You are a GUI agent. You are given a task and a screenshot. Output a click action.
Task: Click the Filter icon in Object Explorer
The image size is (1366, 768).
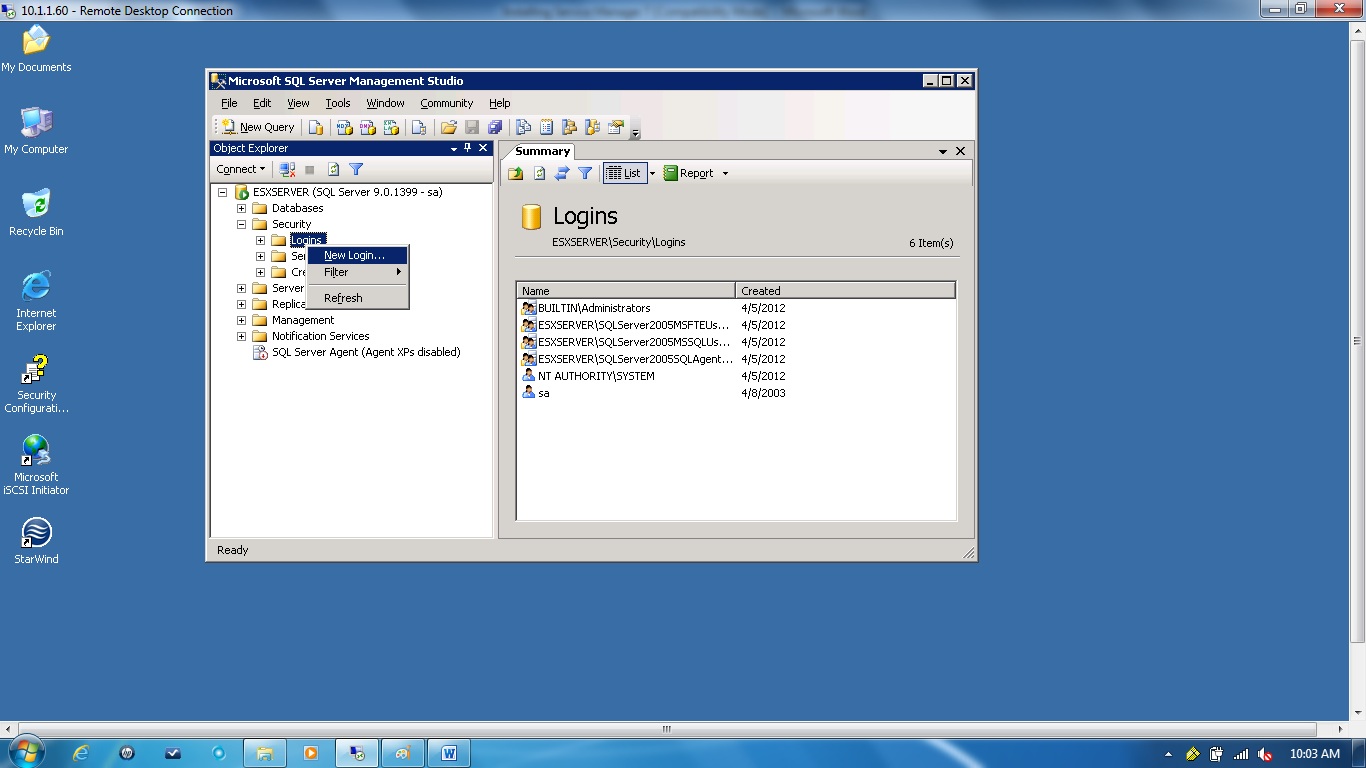(x=356, y=169)
